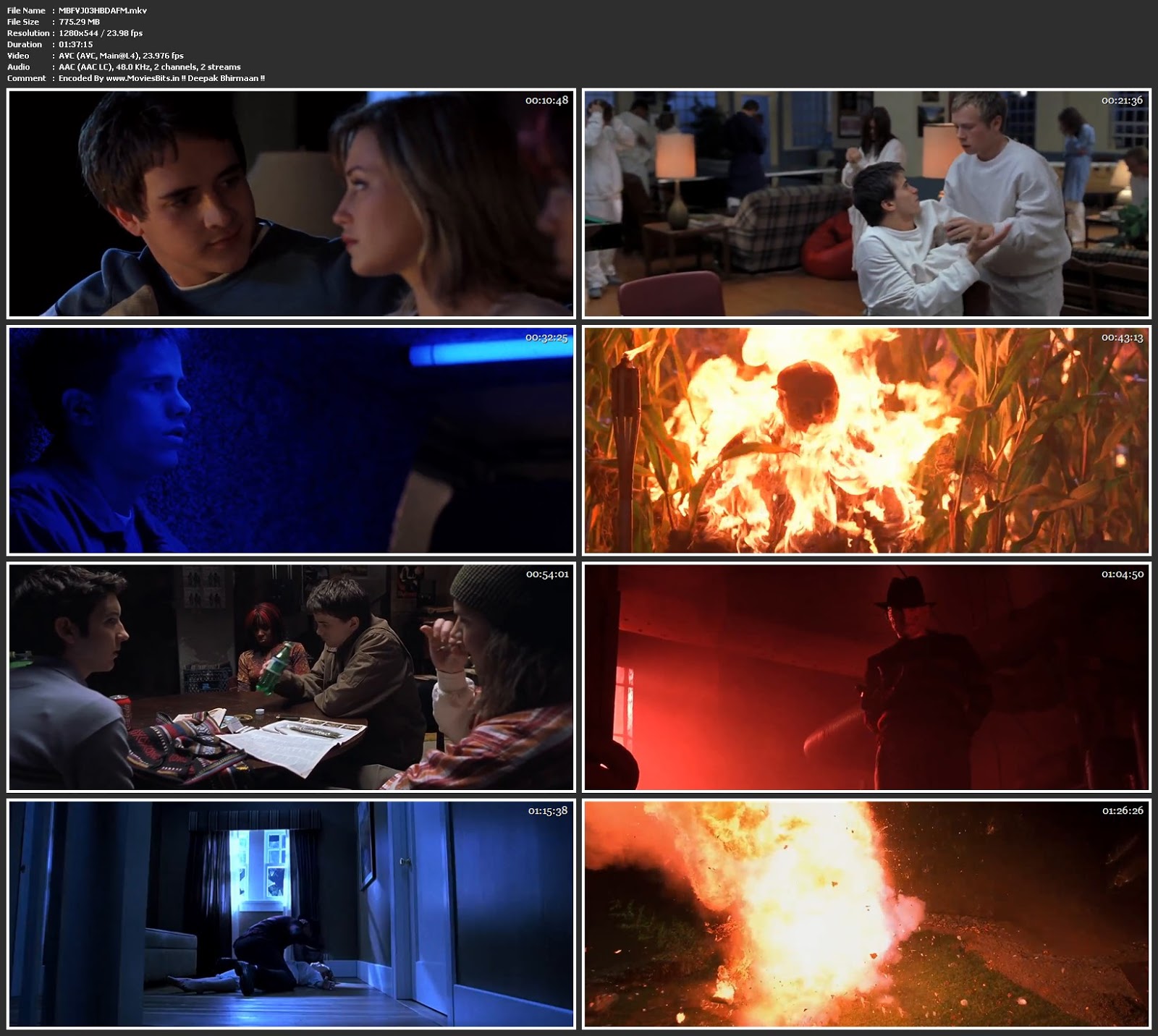Select the white-clothed ward scene thumbnail
Viewport: 1158px width, 1036px height.
click(866, 203)
